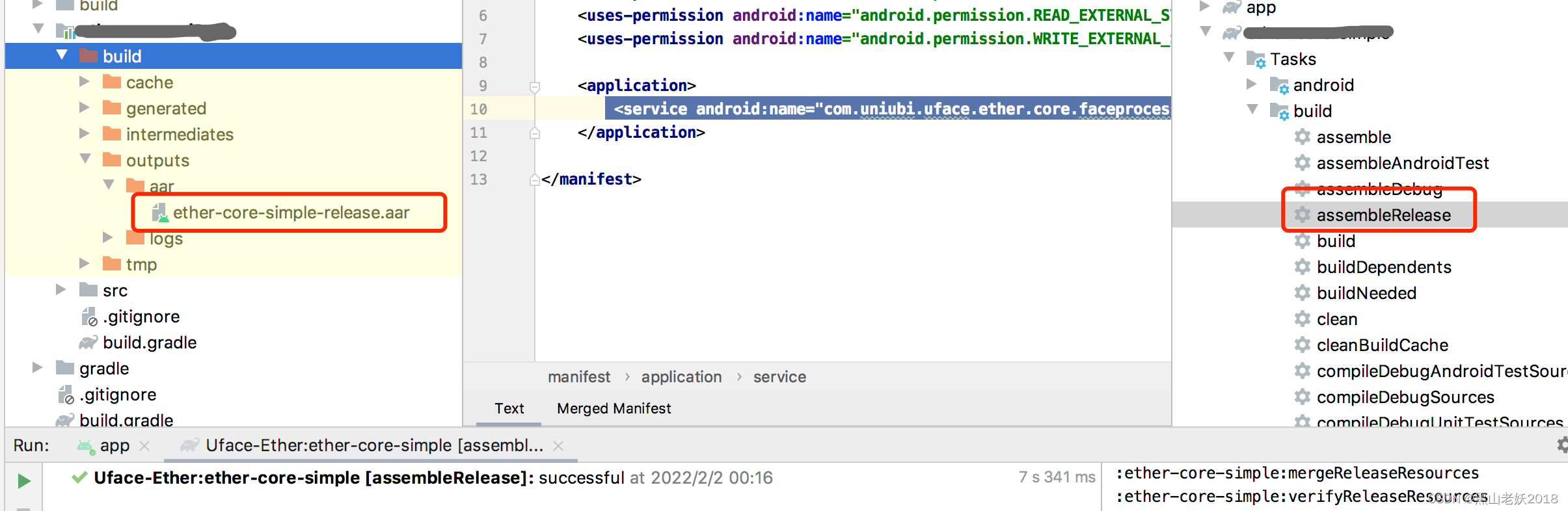Expand the generated folder
Screen dimensions: 1568x511
(85, 107)
